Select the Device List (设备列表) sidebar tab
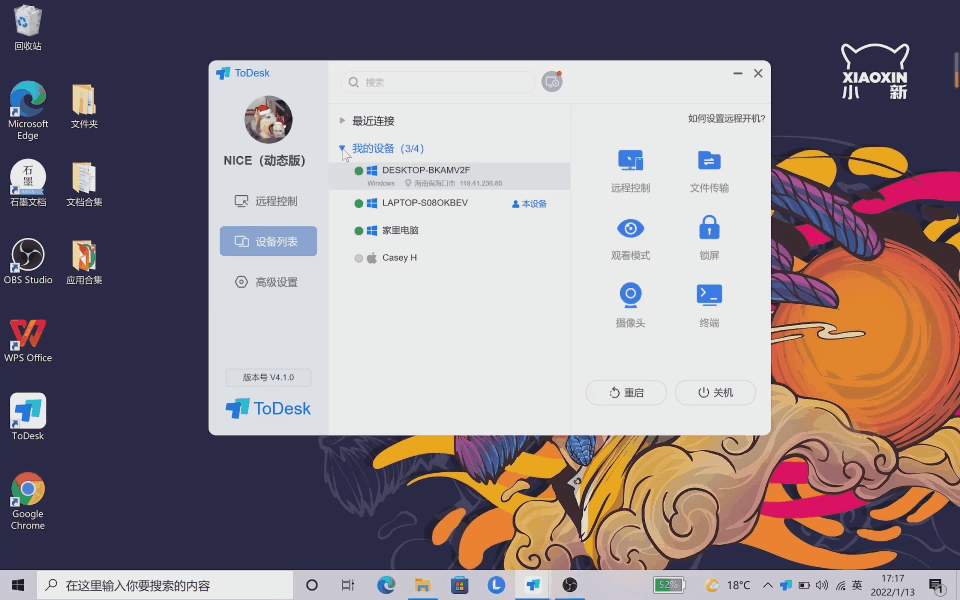The width and height of the screenshot is (960, 600). (267, 241)
